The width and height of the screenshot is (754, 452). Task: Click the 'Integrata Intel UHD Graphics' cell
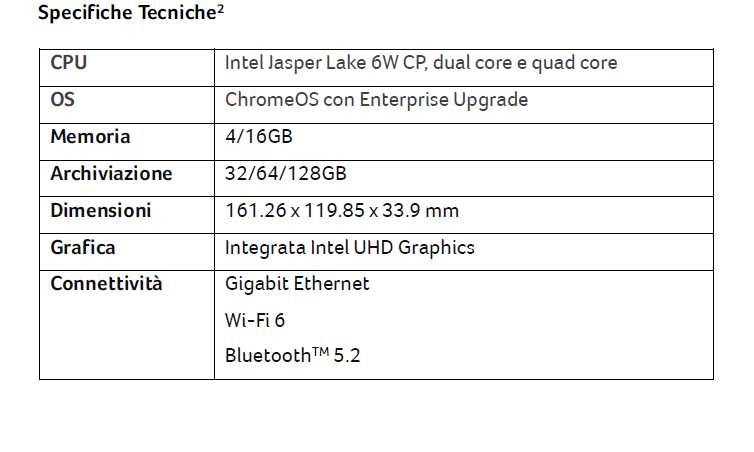tap(350, 248)
